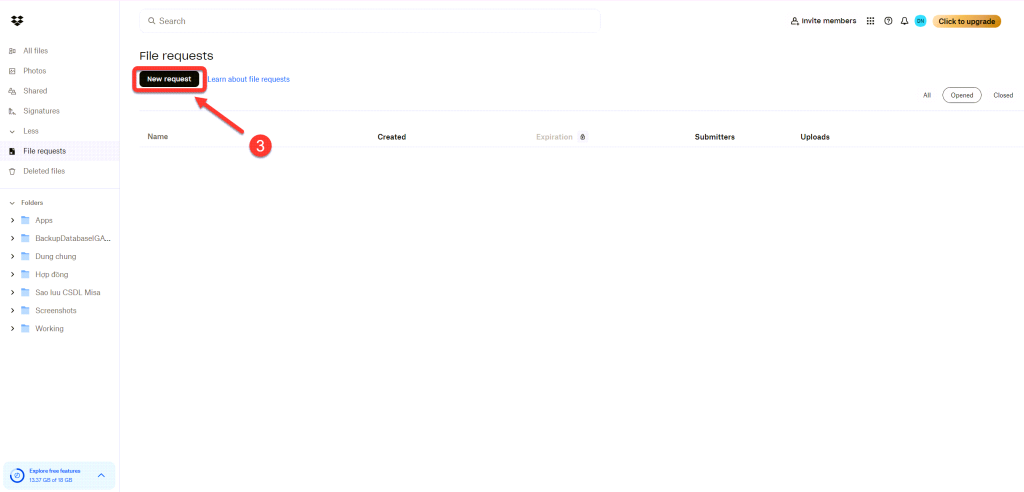
Task: Open Learn about file requests link
Action: [248, 79]
